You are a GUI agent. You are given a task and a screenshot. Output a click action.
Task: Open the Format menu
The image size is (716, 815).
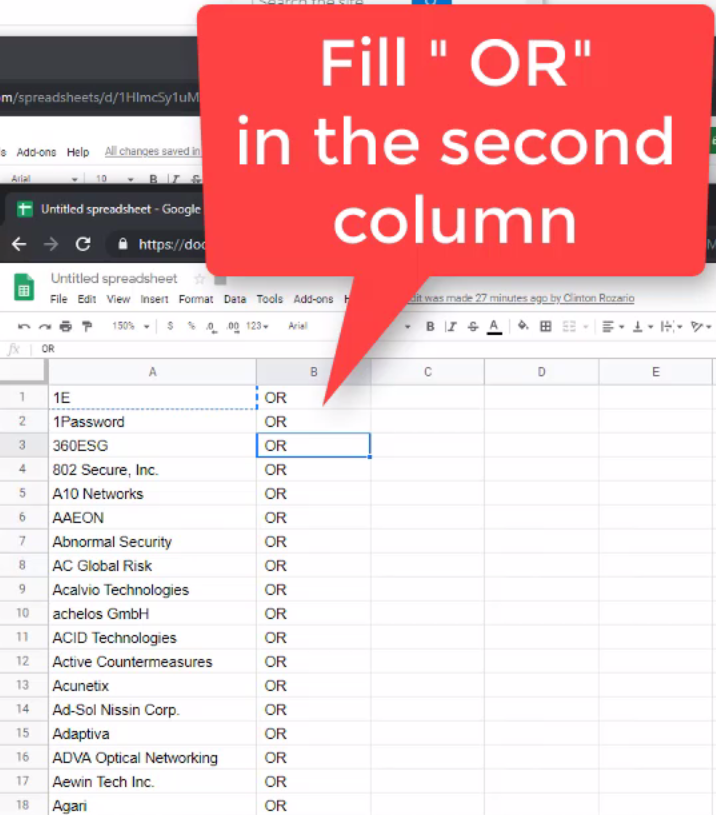(196, 299)
